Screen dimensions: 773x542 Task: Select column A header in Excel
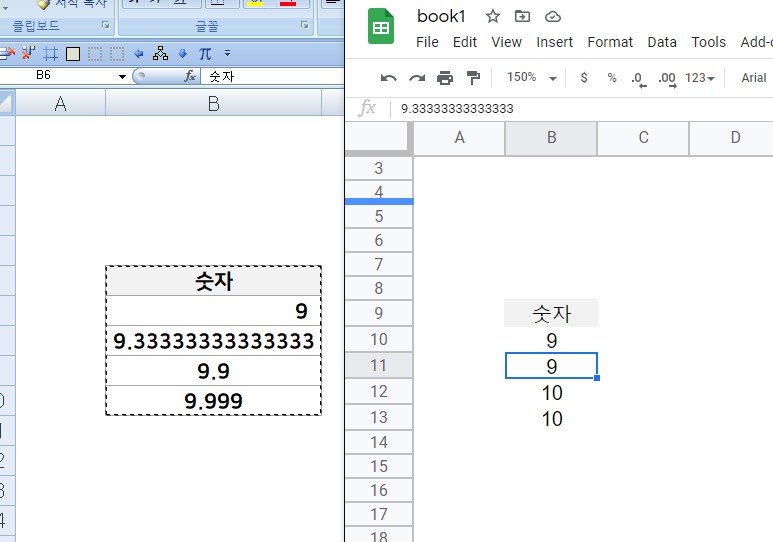(x=60, y=104)
